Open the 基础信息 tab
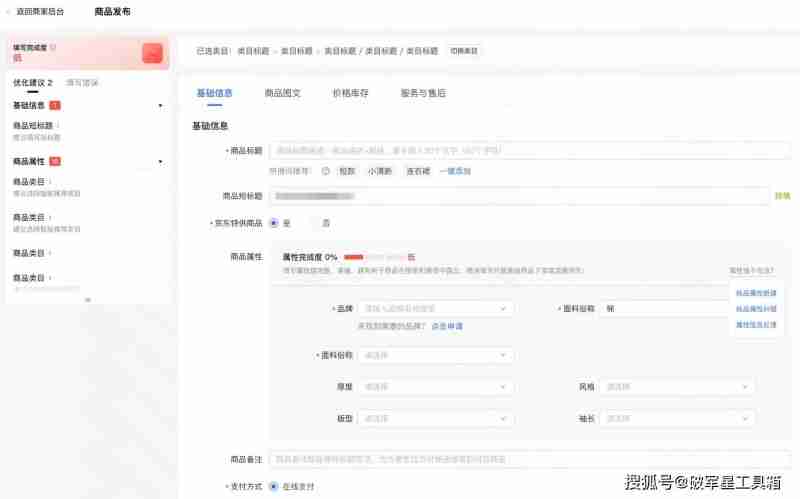This screenshot has width=800, height=499. click(214, 93)
